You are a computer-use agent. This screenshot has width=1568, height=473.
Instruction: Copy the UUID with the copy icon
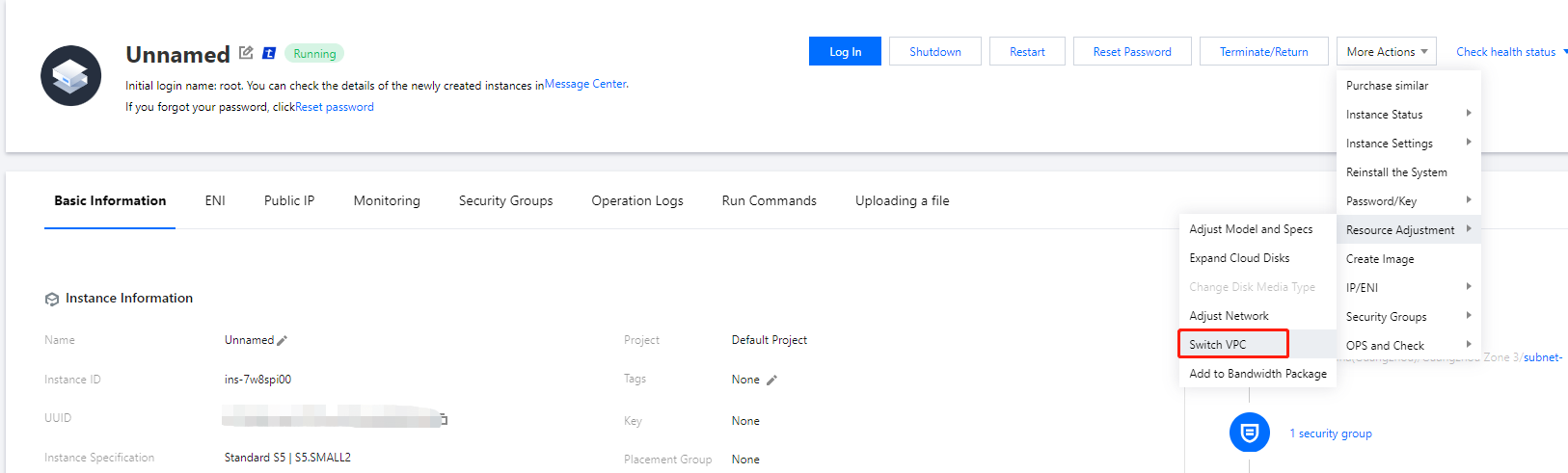click(x=444, y=419)
